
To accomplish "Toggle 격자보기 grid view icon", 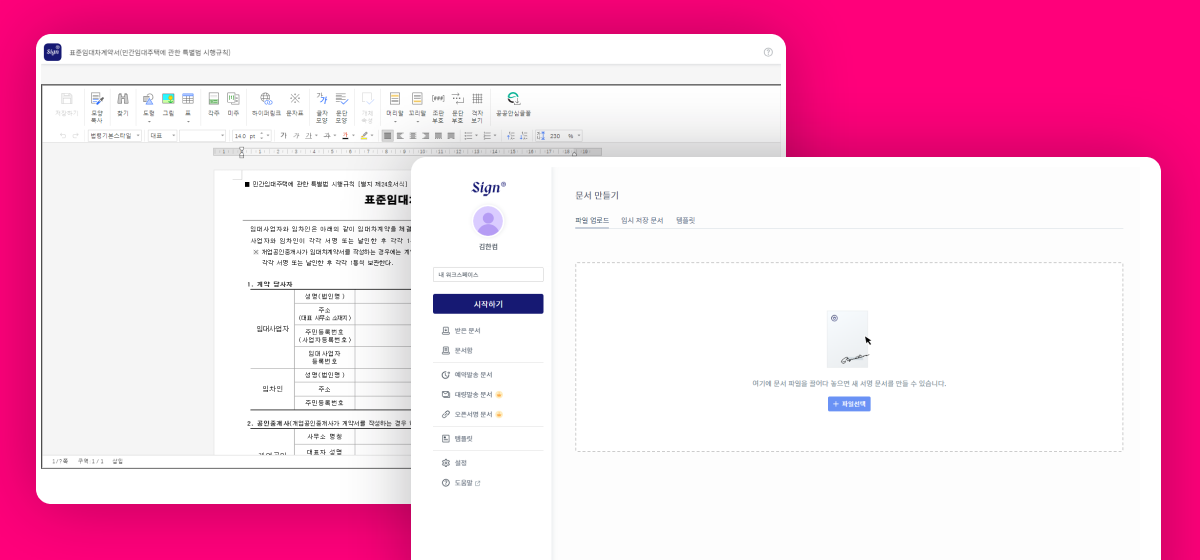I will [x=477, y=106].
